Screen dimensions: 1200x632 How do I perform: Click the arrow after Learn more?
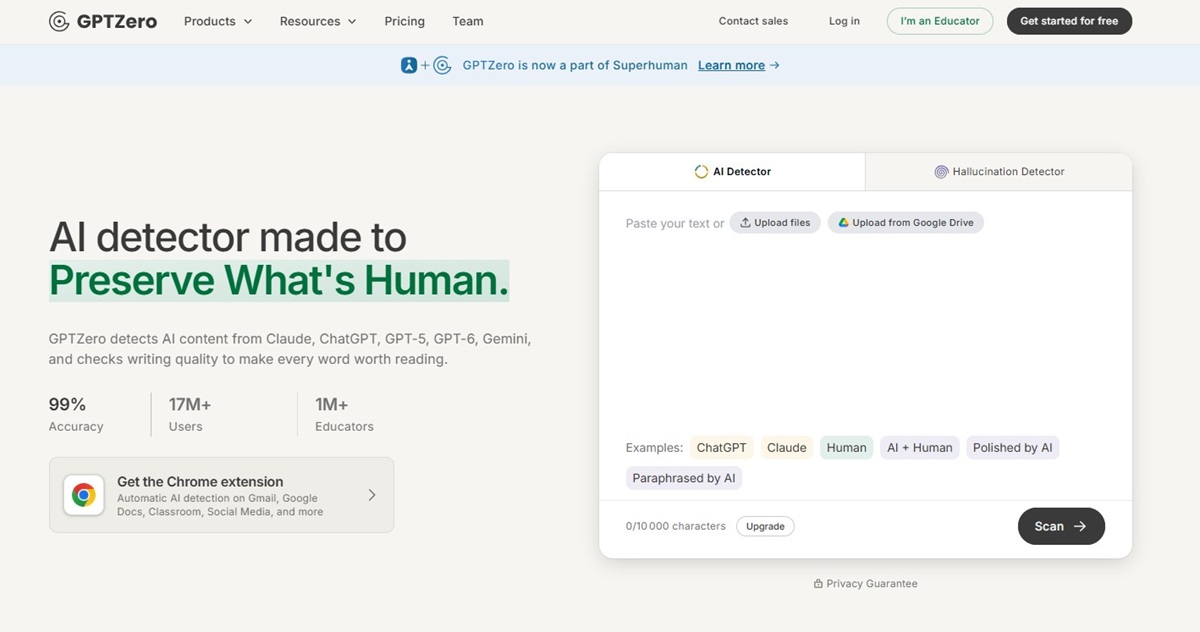(x=775, y=65)
